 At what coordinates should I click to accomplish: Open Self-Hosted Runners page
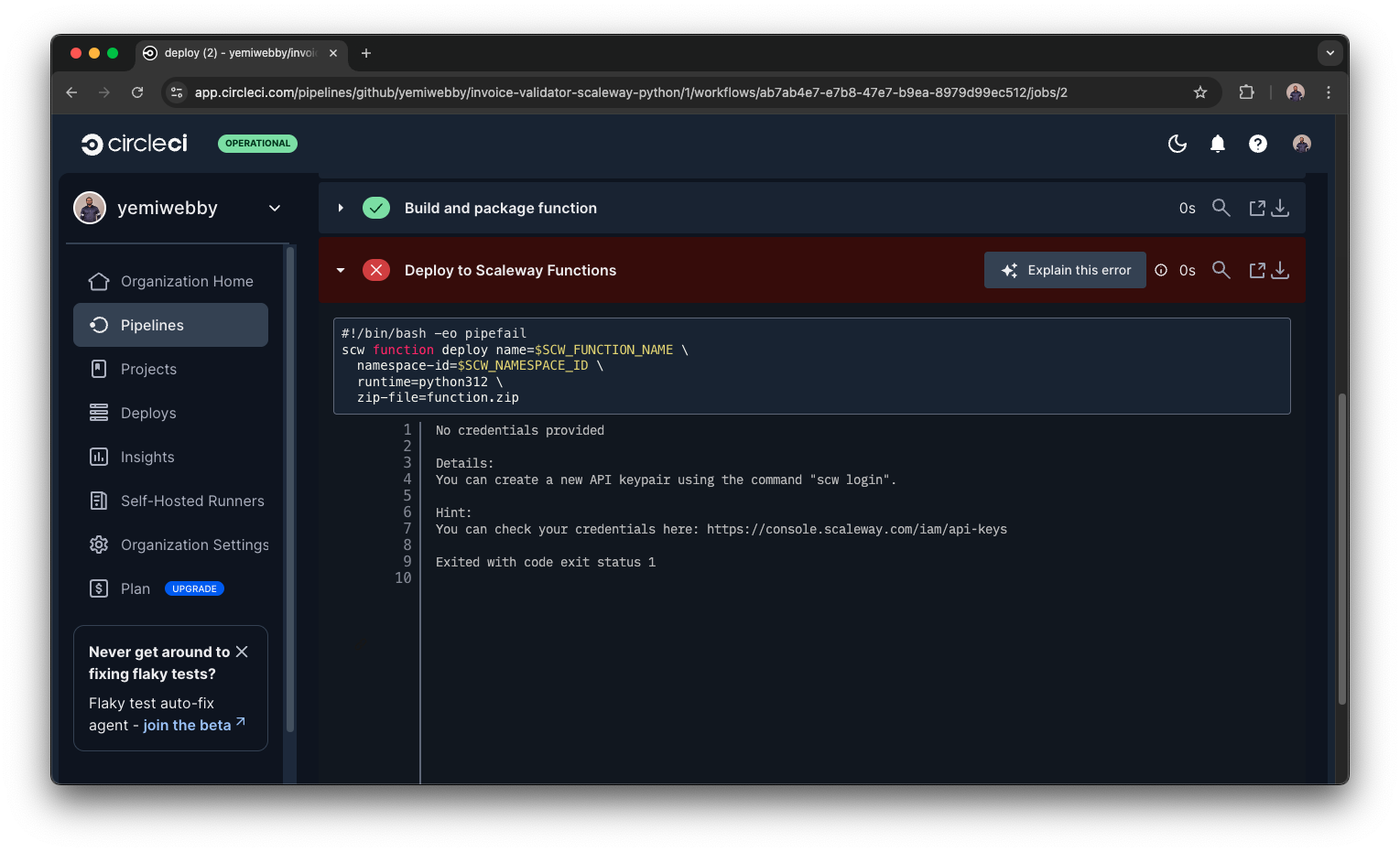point(170,501)
